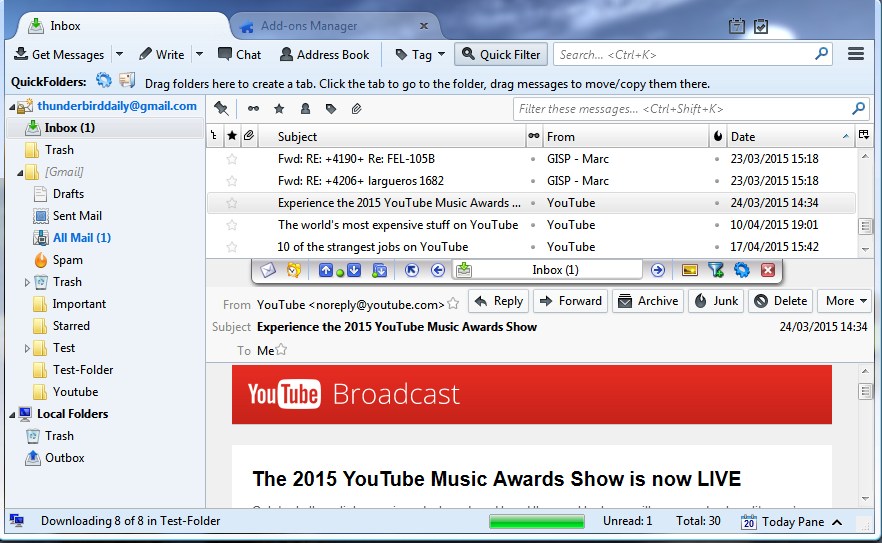Go to next folder right arrow
The width and height of the screenshot is (882, 543).
pyautogui.click(x=658, y=270)
